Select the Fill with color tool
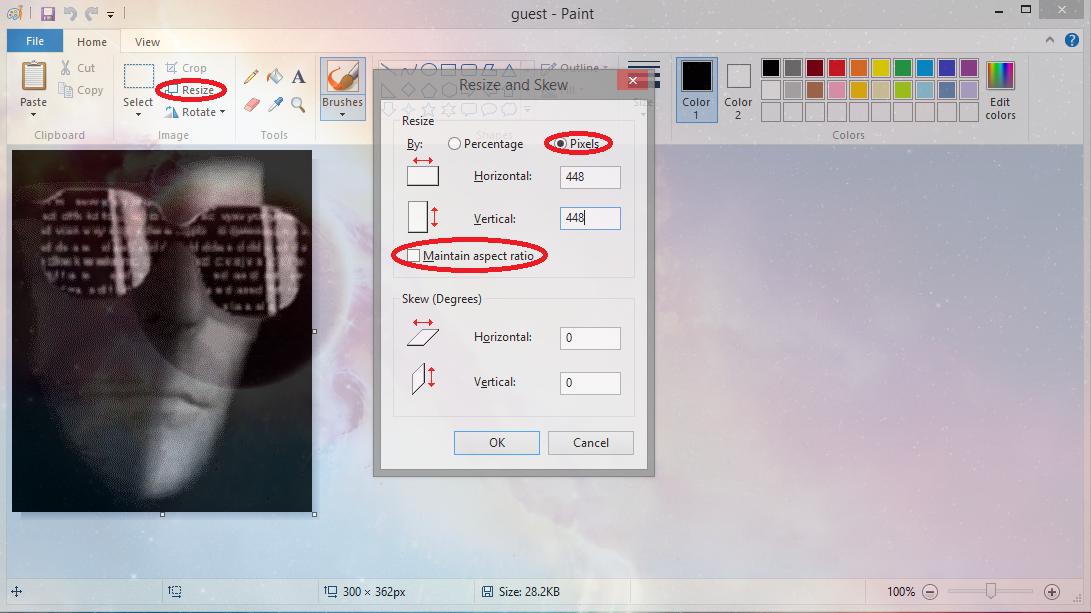The image size is (1091, 613). pos(274,75)
